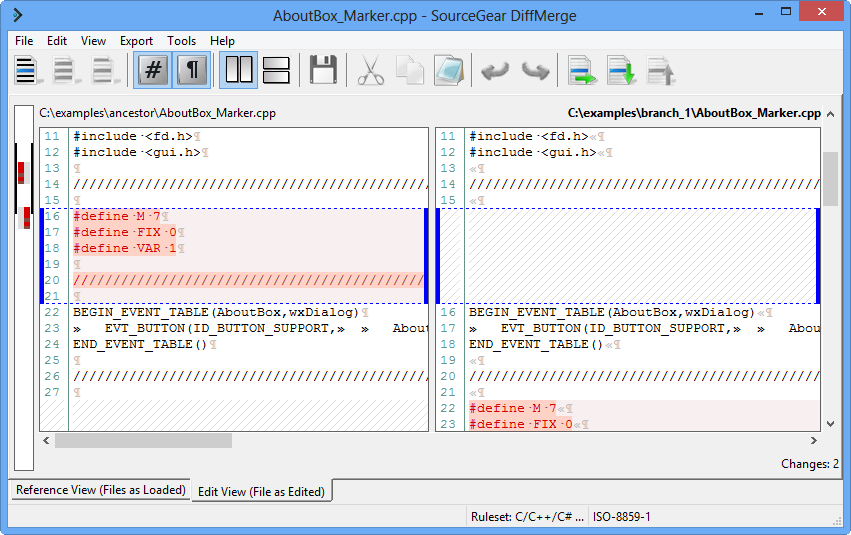
Task: Select the Edit View (File as Edited) tab
Action: 261,491
